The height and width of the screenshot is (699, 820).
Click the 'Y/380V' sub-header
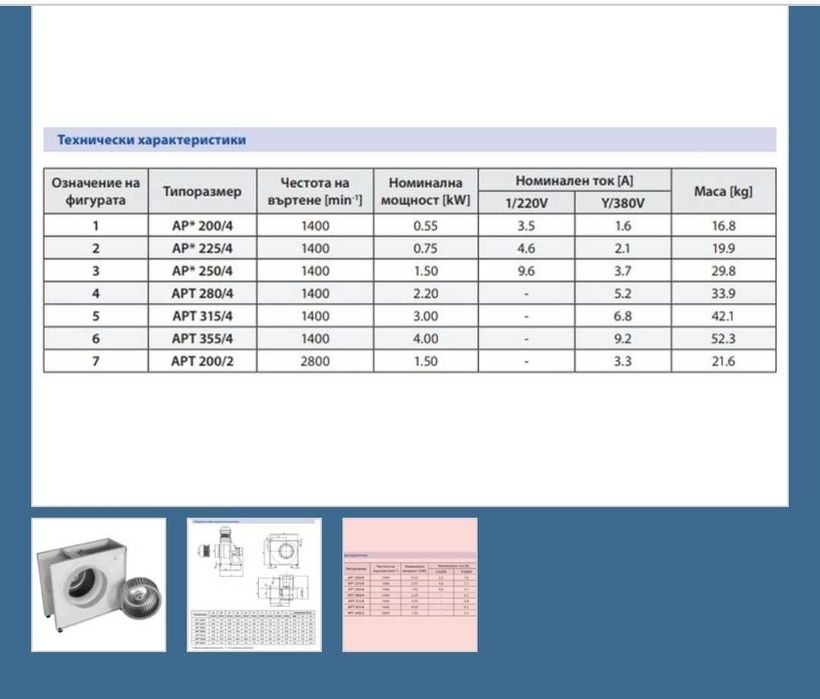click(623, 203)
